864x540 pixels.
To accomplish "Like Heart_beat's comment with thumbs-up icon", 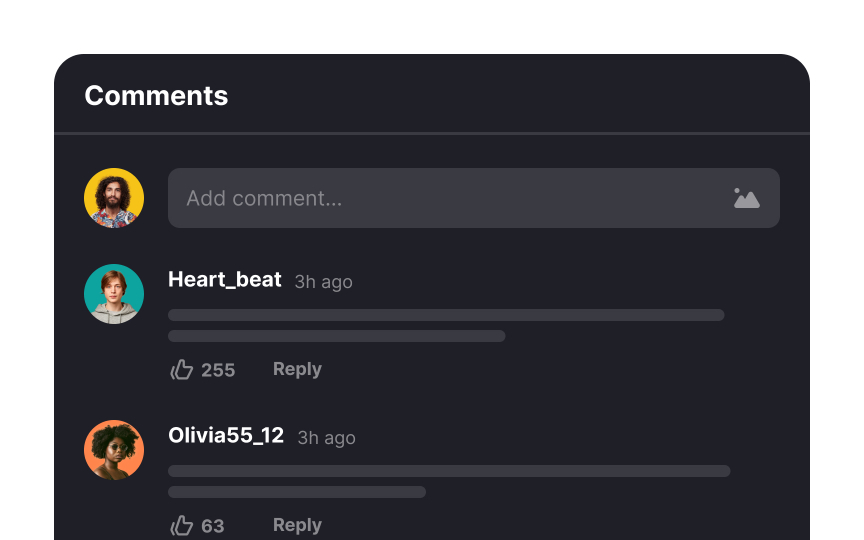I will 181,370.
